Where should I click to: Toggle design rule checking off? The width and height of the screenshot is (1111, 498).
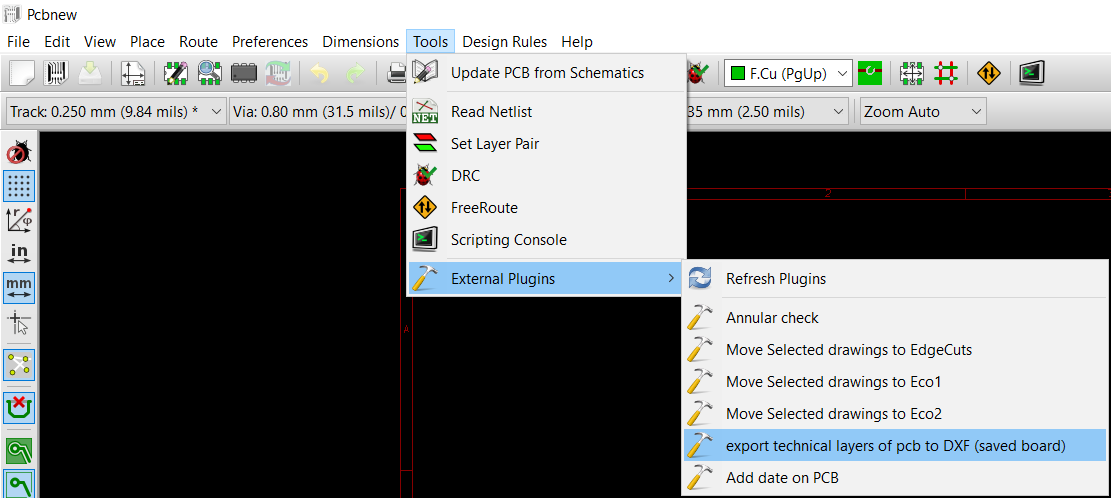coord(19,153)
